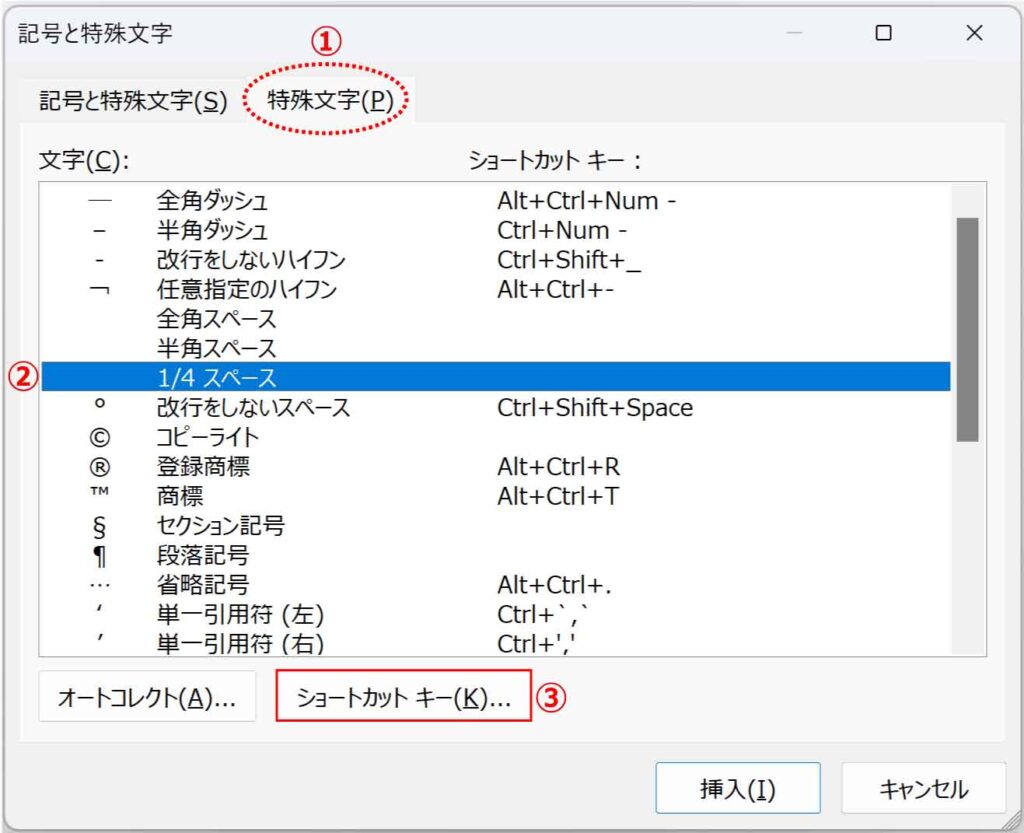Cancel the dialog with キャンセル
This screenshot has width=1024, height=833.
(923, 789)
